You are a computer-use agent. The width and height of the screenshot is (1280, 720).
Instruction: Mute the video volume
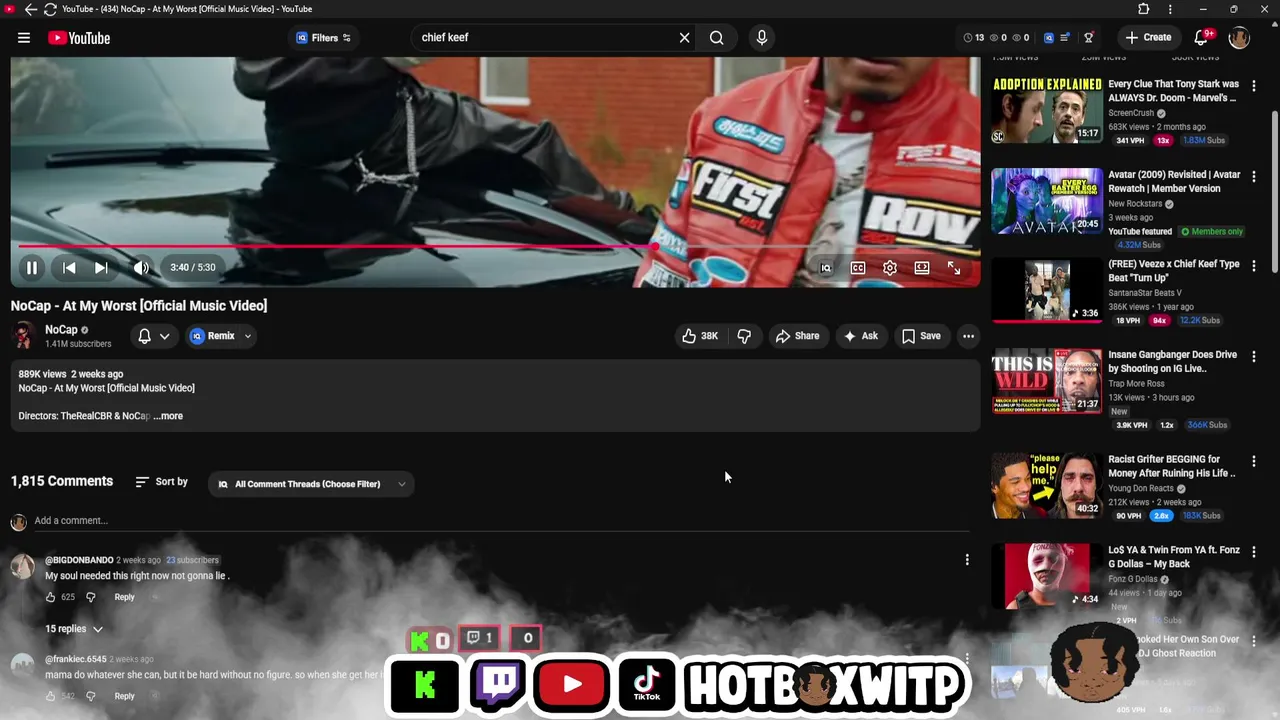(x=141, y=268)
